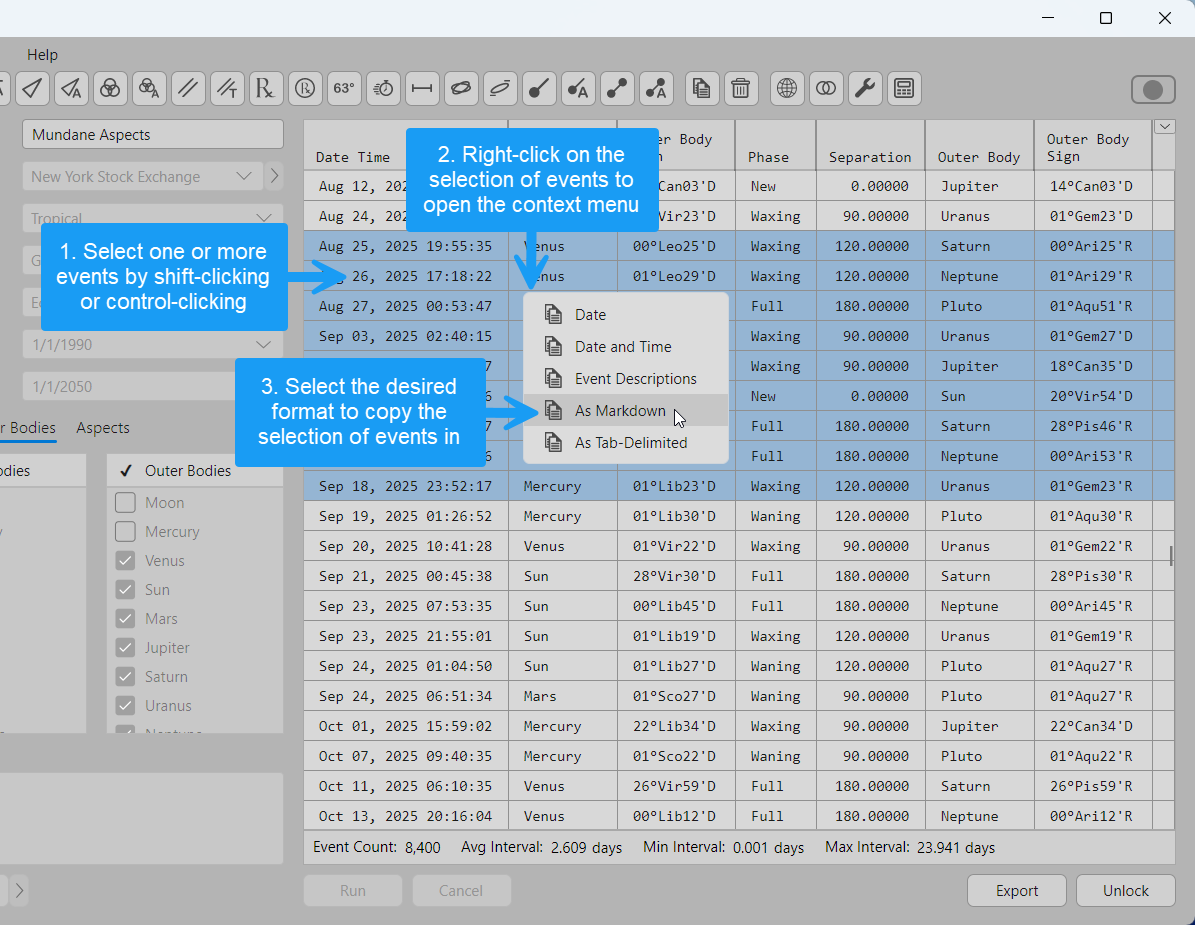This screenshot has height=925, width=1195.
Task: Select the Sep 19, 2025 01:26:52 row
Action: tap(738, 516)
